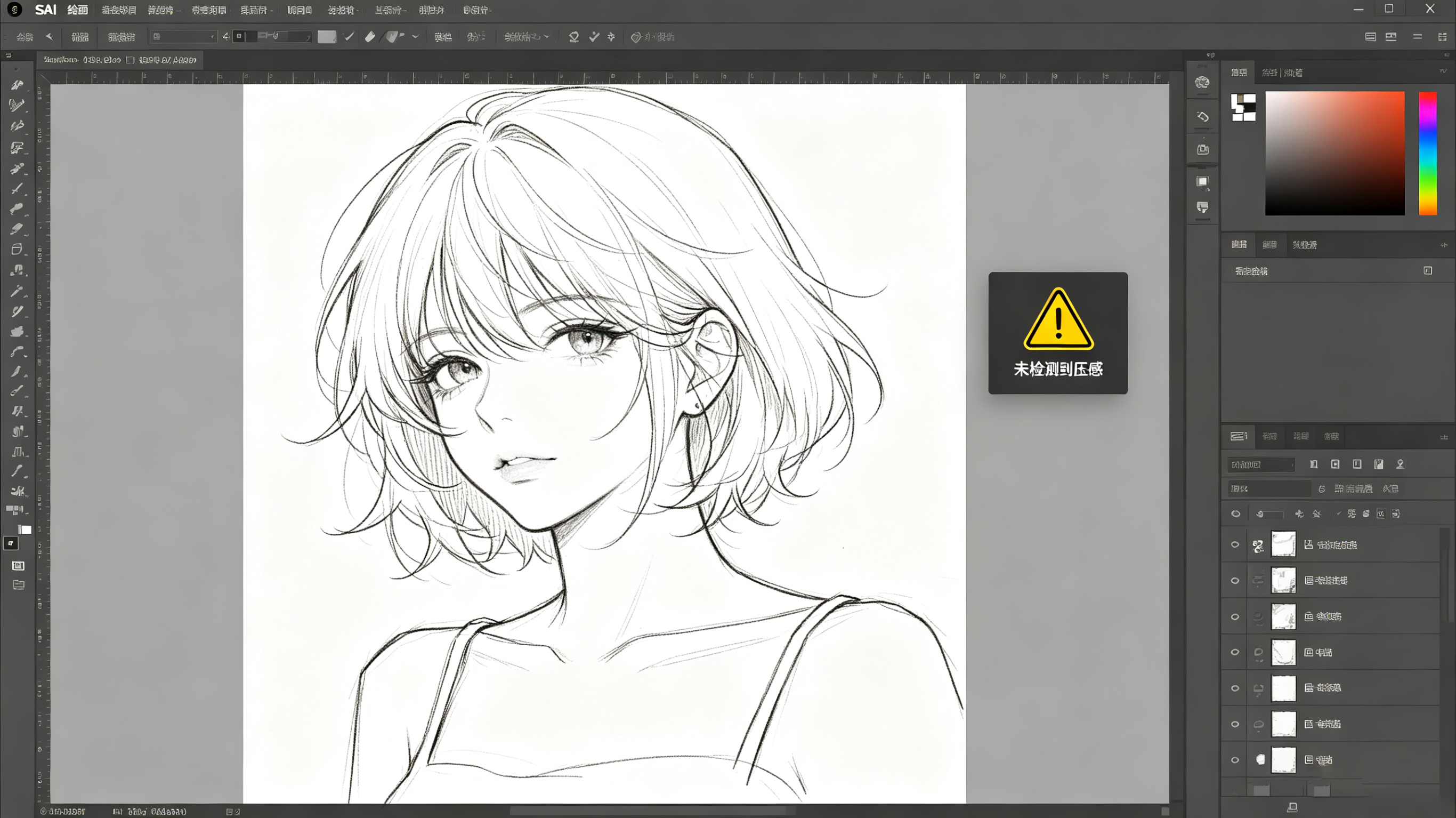Open the combo box in the options bar

click(183, 37)
